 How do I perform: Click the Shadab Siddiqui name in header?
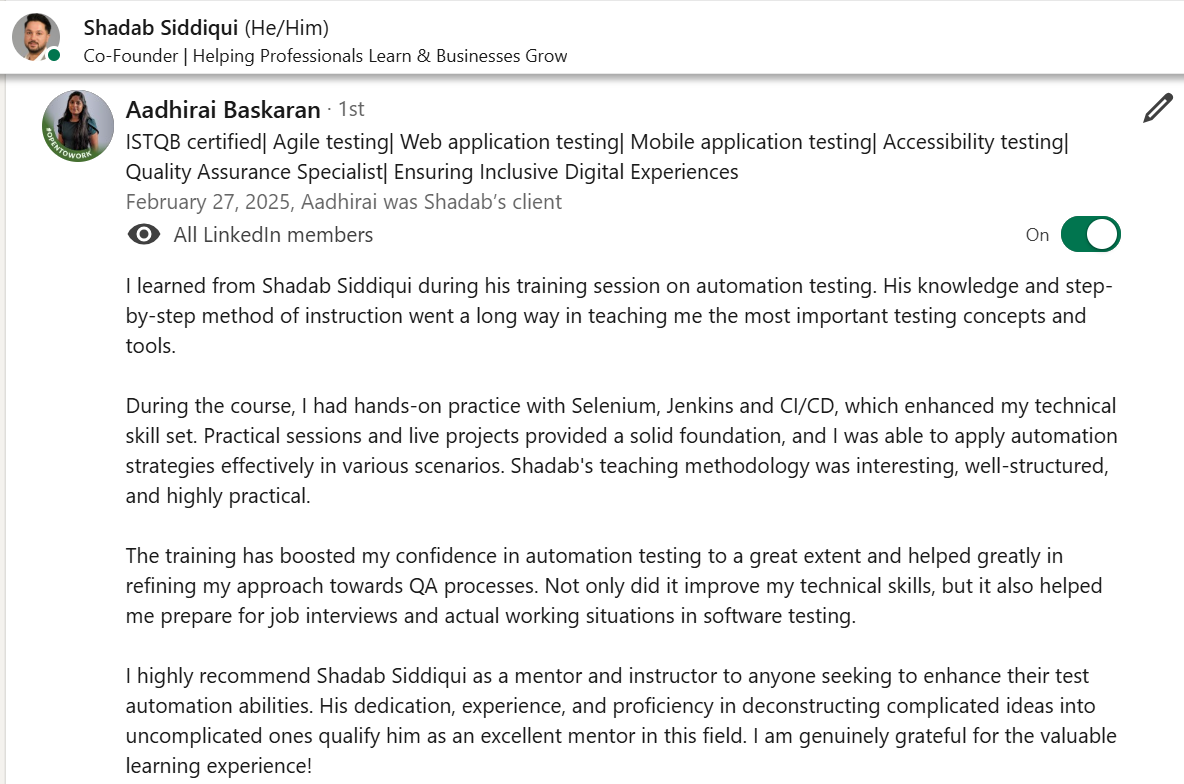tap(161, 28)
